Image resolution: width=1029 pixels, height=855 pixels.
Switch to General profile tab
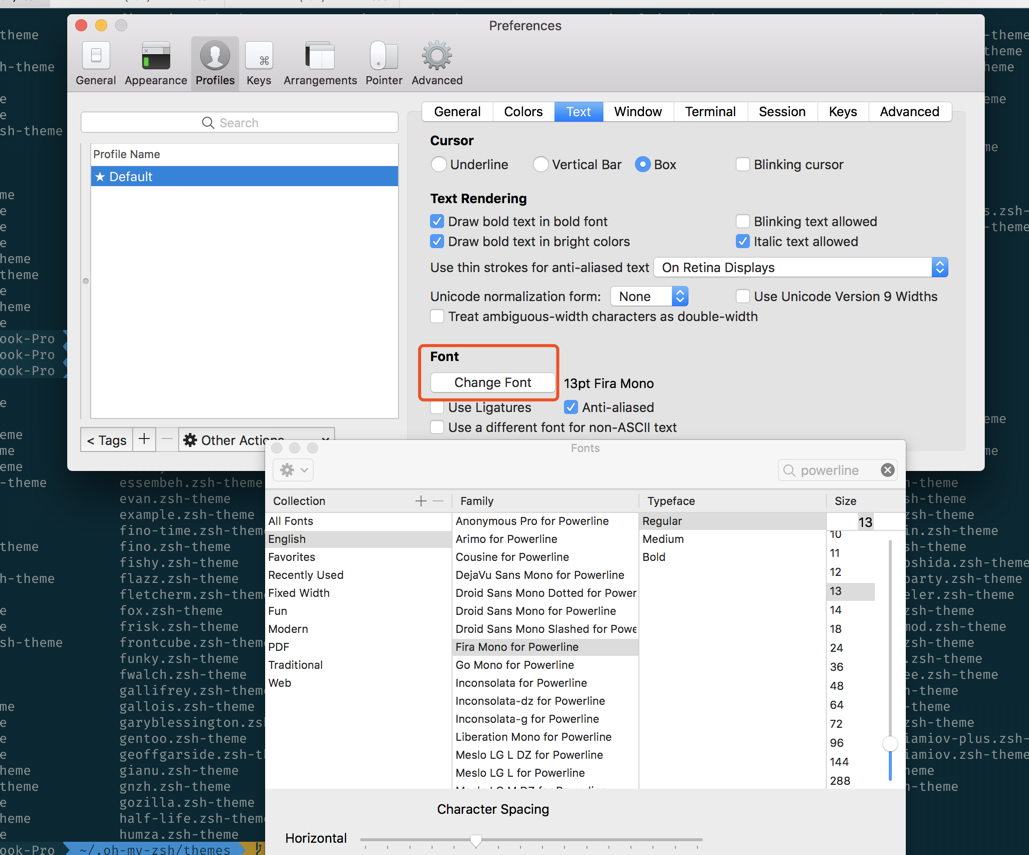coord(457,112)
